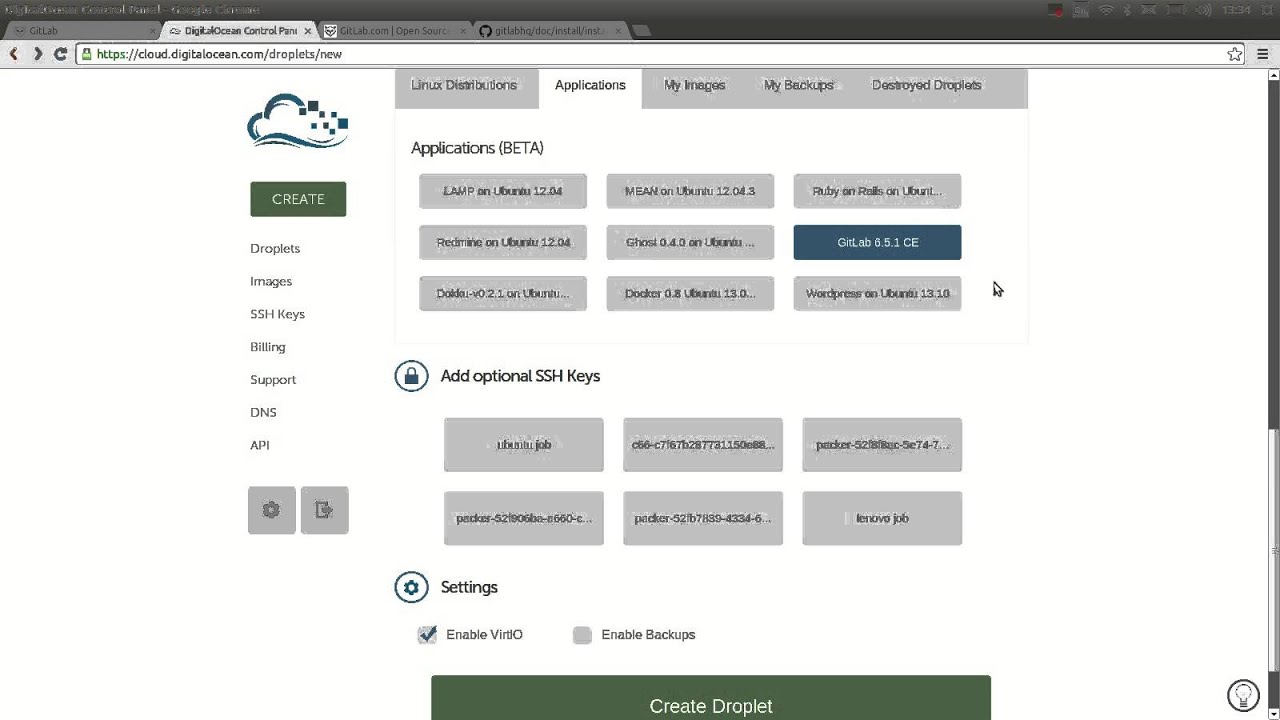1280x720 pixels.
Task: Add packer-52fb7839 SSH key
Action: coord(703,518)
